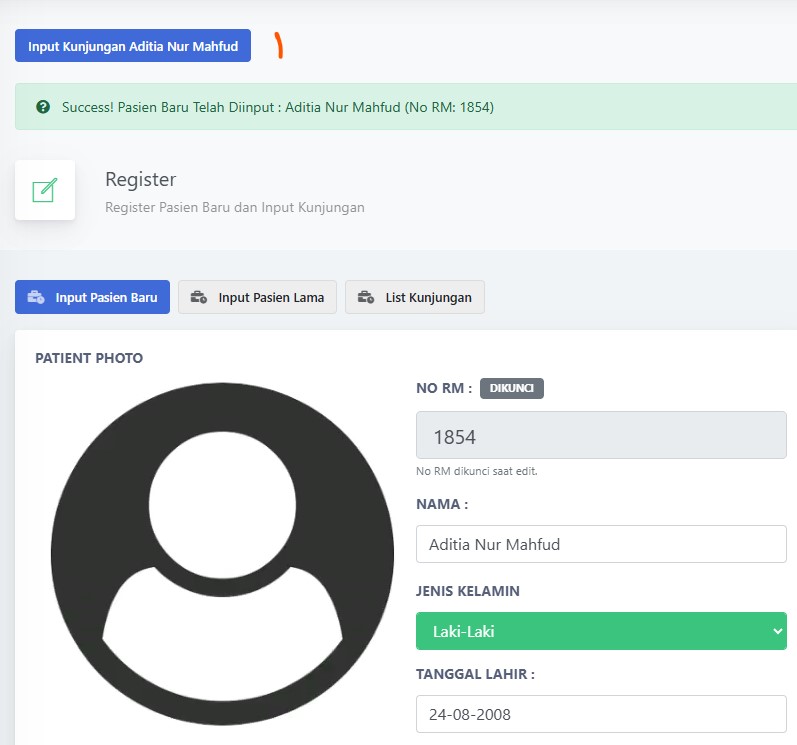This screenshot has height=745, width=797.
Task: Open the Jenis Kelamin dropdown
Action: tap(600, 631)
